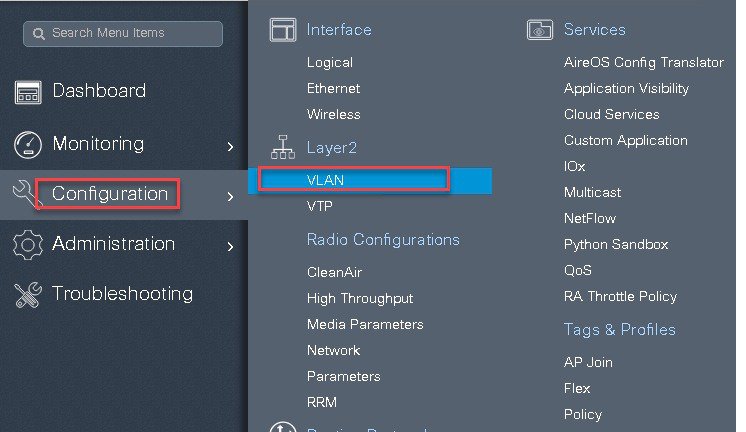Open CleanAir radio configuration
Screen dimensions: 746x432
coord(334,273)
